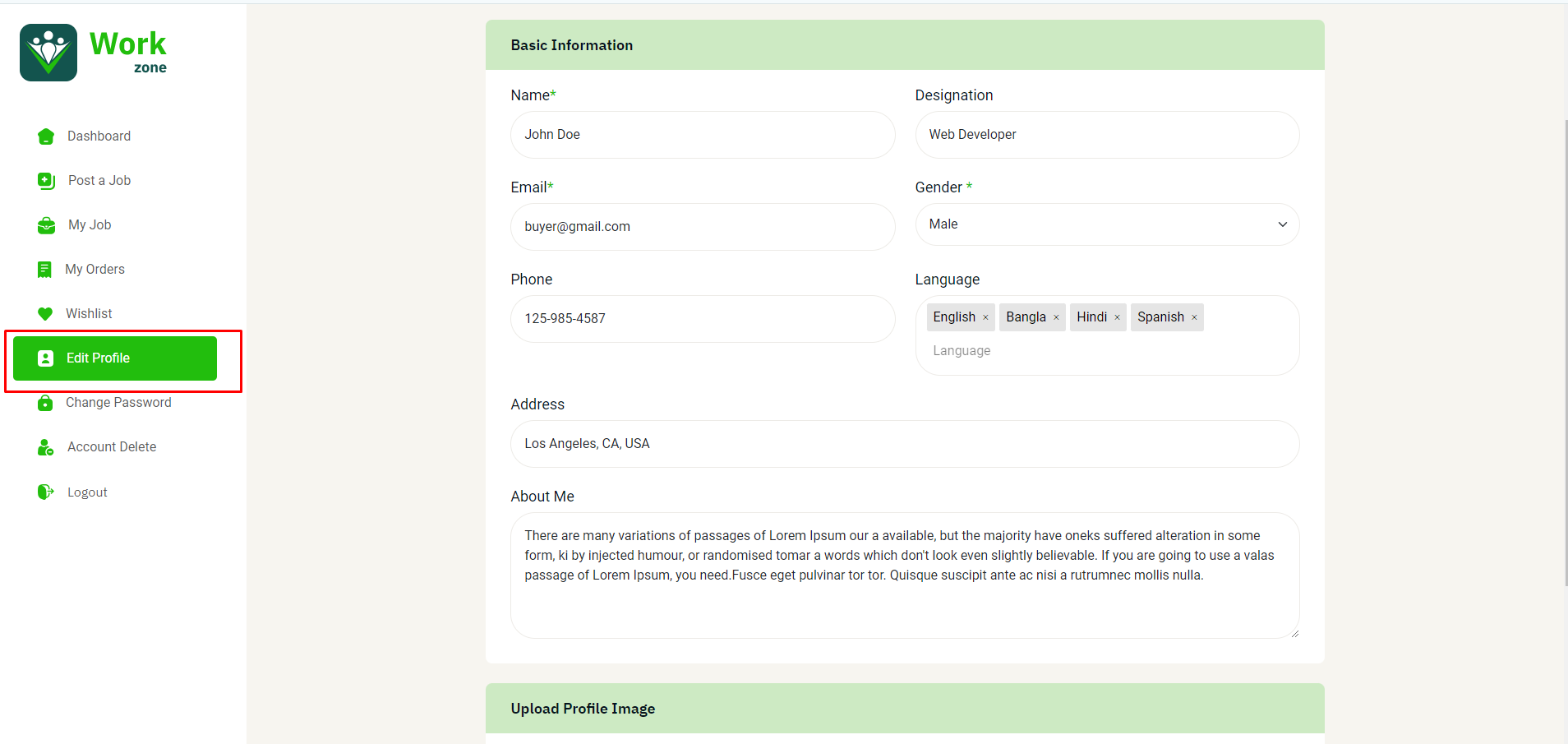Remove the English language tag
The width and height of the screenshot is (1568, 744).
tap(985, 317)
